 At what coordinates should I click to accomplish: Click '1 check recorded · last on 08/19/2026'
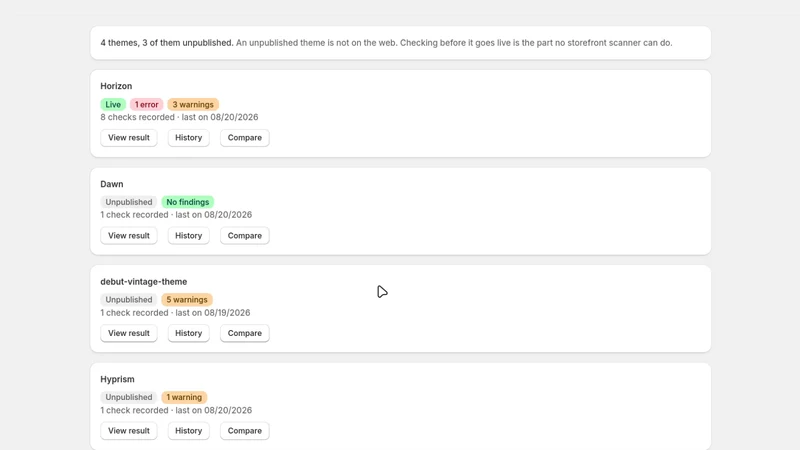[x=176, y=313]
